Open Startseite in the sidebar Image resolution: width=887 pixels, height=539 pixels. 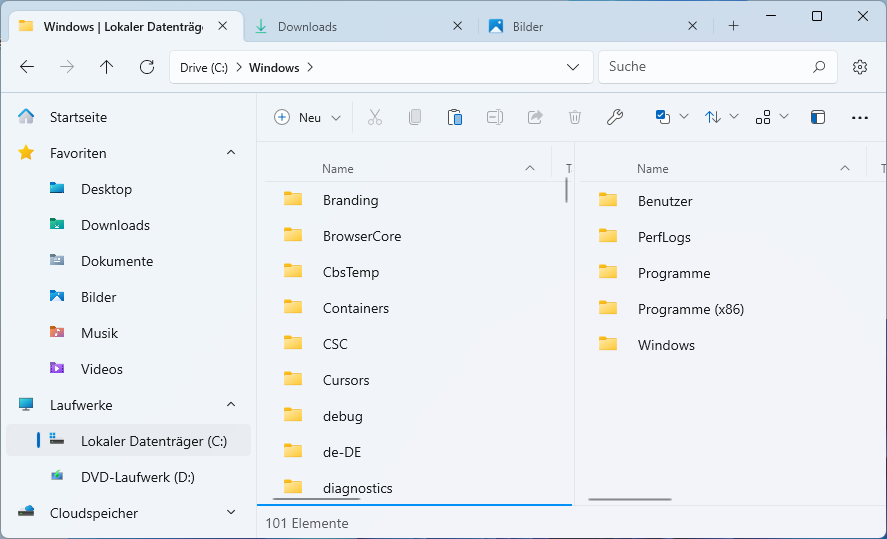(x=128, y=117)
